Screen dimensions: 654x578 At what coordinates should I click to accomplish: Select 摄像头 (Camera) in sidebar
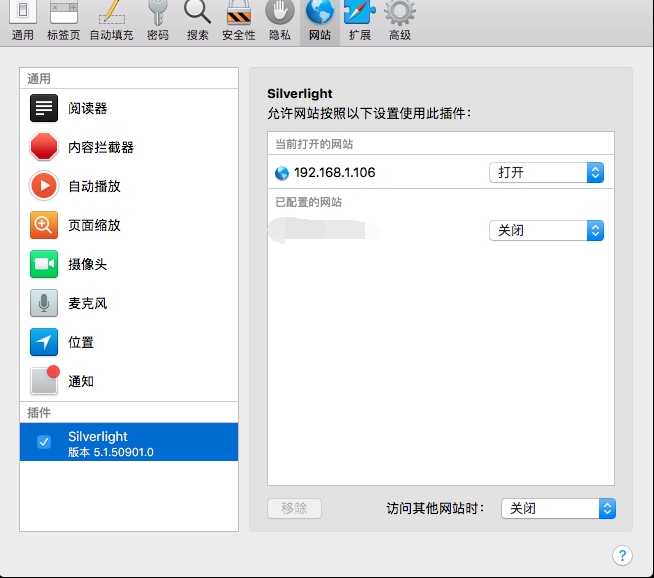(x=129, y=264)
